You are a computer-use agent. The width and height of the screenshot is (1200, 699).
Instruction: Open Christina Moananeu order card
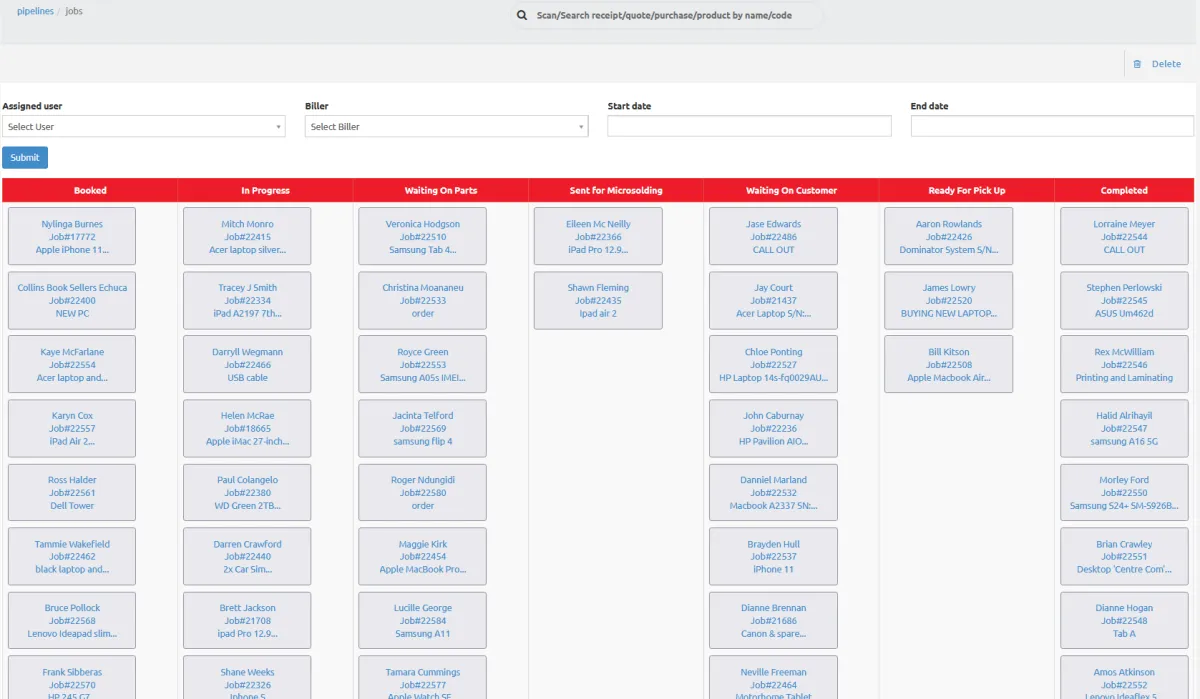pyautogui.click(x=423, y=300)
